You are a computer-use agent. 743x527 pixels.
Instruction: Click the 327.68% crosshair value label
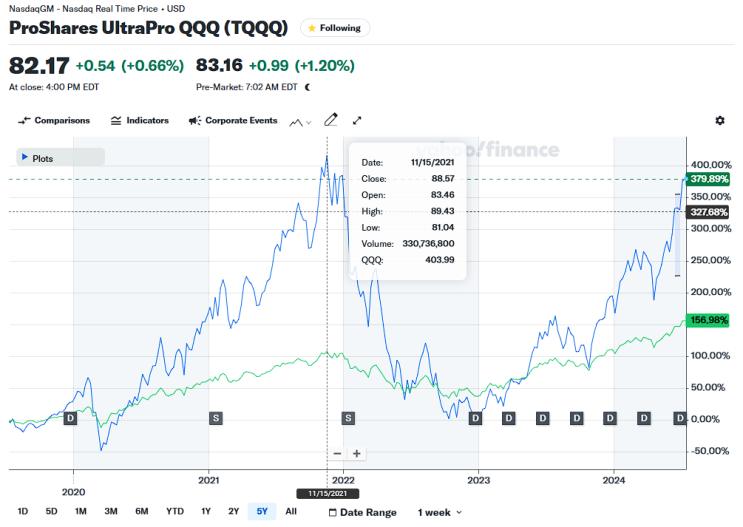(x=708, y=212)
